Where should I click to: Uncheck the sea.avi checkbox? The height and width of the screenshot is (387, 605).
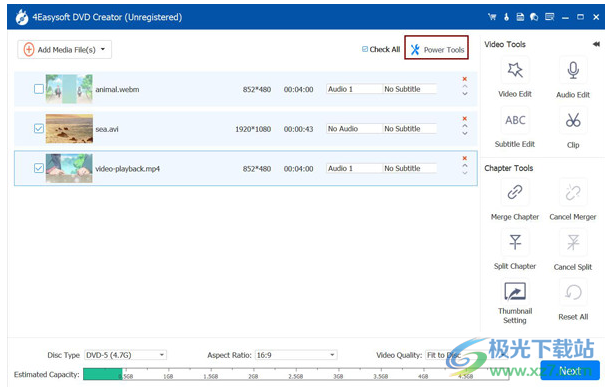coord(39,128)
